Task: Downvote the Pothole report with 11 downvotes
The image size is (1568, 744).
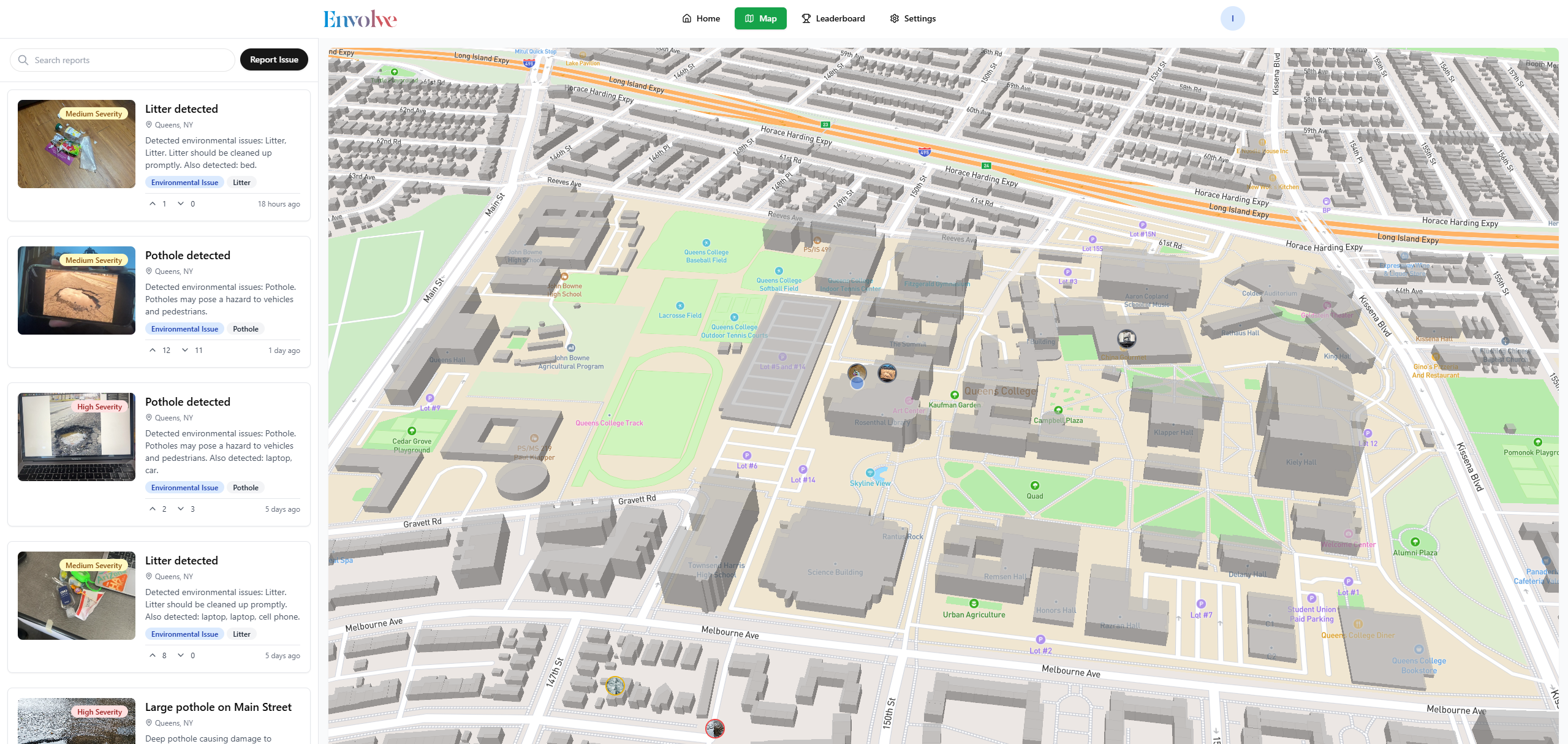Action: coord(184,350)
